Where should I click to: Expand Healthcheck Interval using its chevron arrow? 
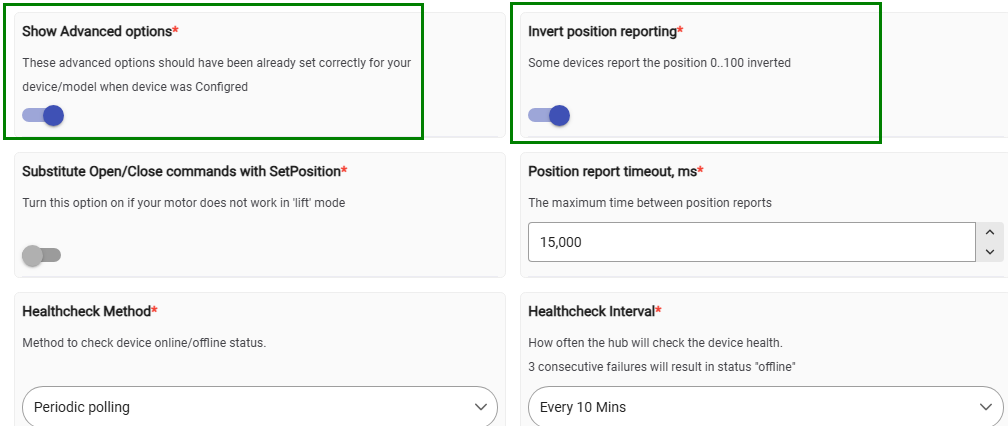coord(986,407)
